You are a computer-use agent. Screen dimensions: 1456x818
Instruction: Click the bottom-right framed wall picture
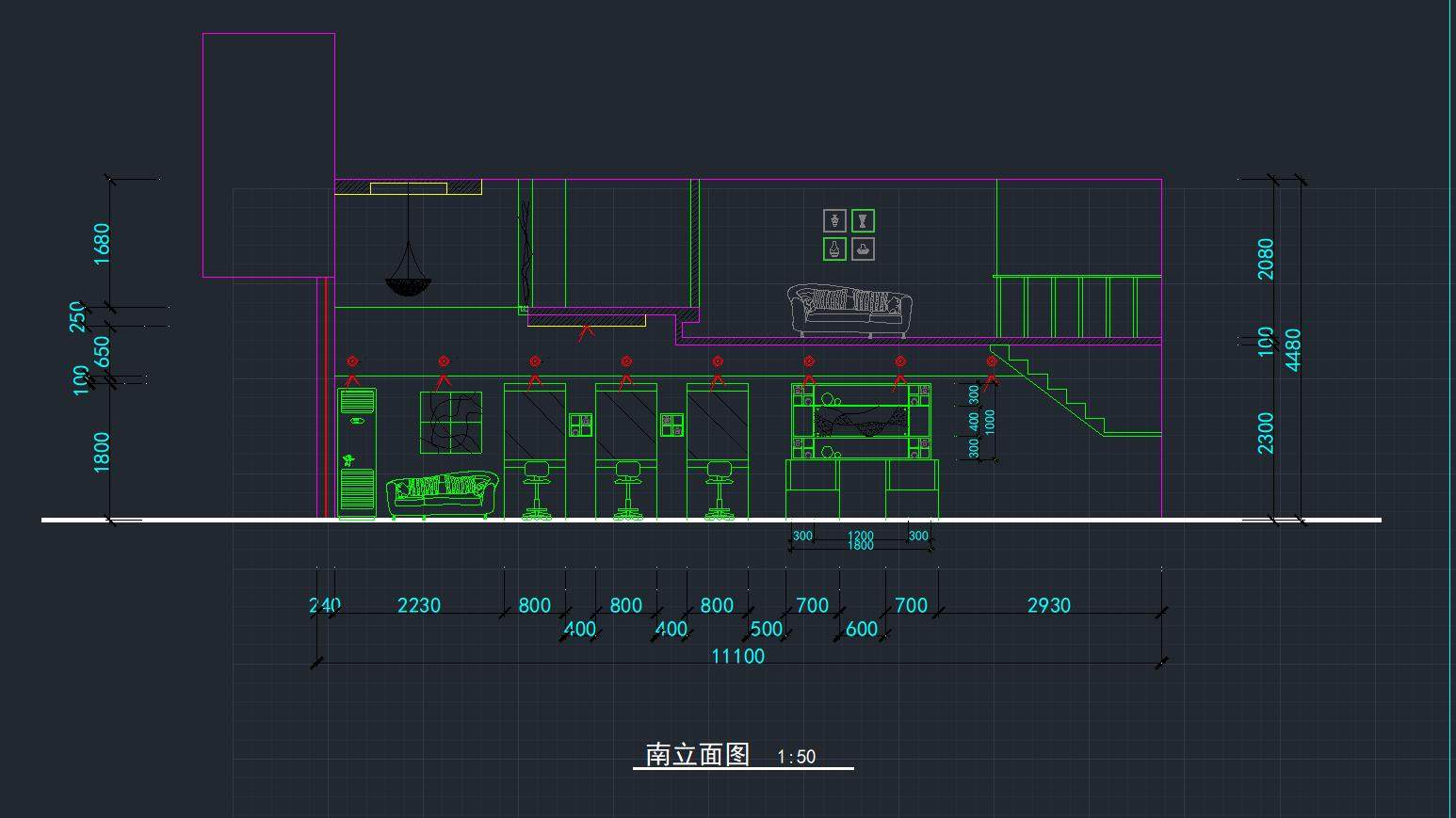[x=863, y=249]
